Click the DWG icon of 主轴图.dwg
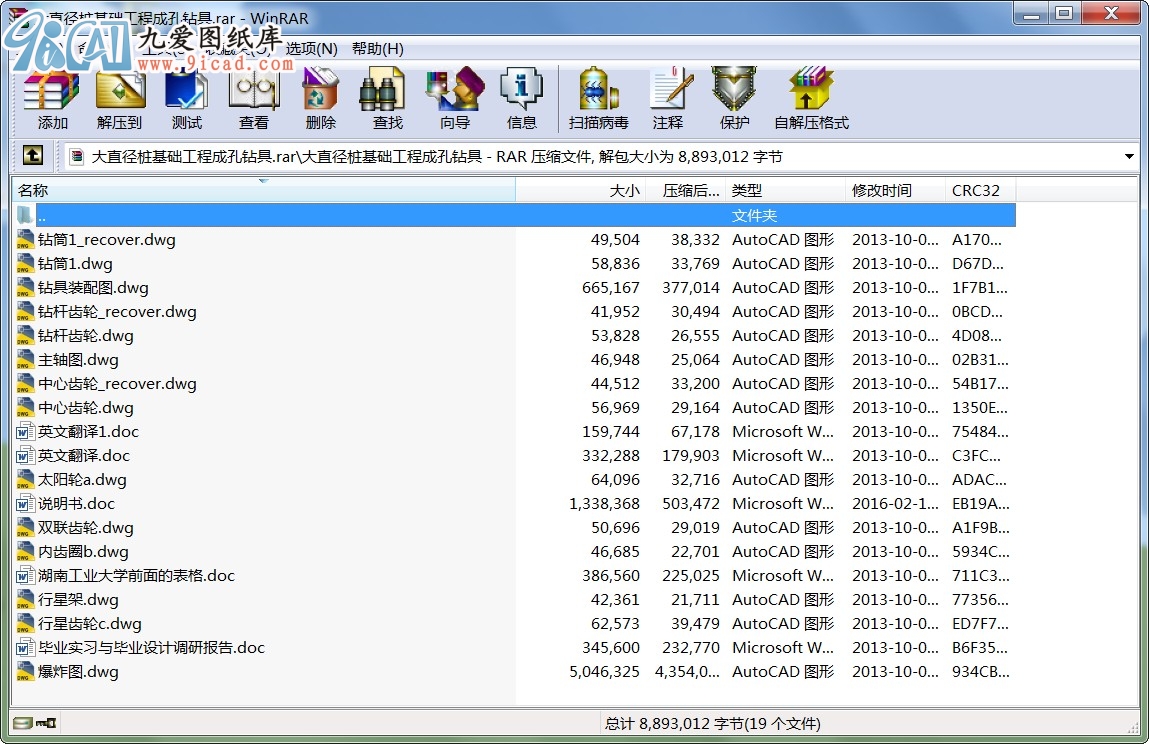 coord(26,360)
